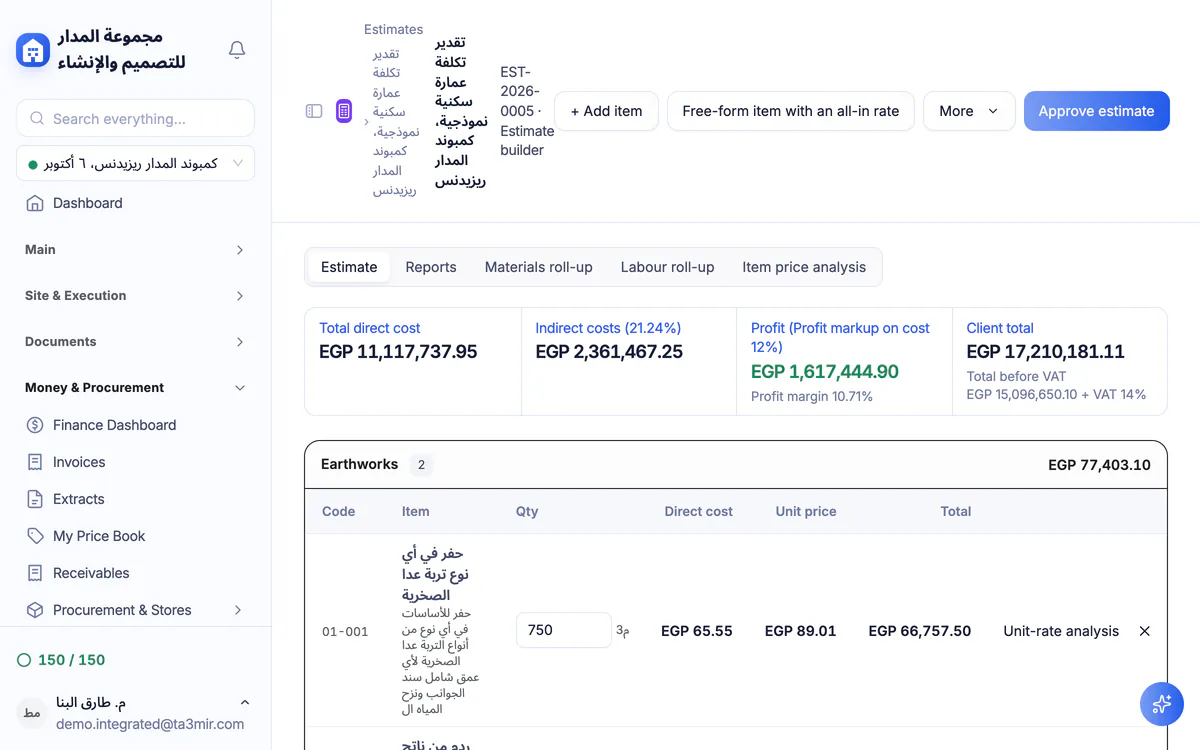The width and height of the screenshot is (1200, 750).
Task: Click Client total label
Action: (x=1000, y=328)
